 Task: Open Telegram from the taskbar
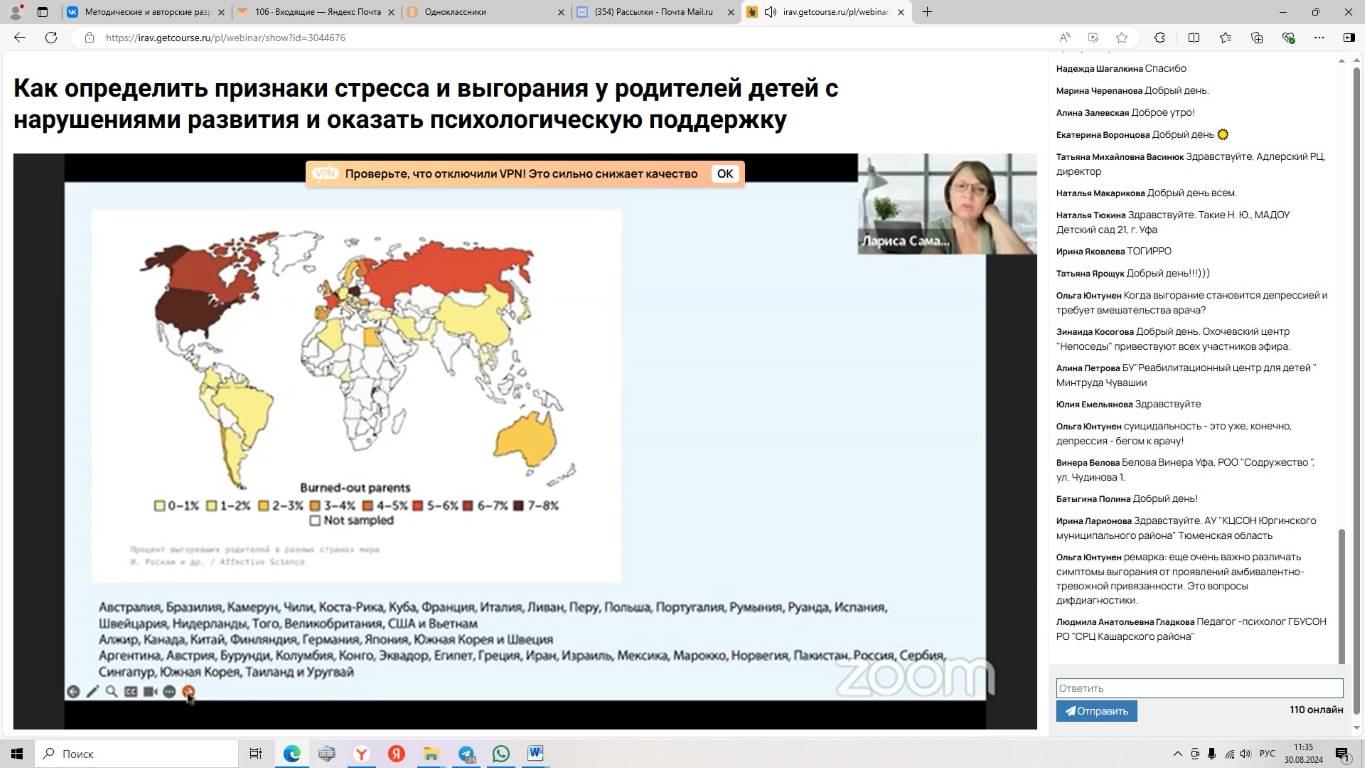467,753
